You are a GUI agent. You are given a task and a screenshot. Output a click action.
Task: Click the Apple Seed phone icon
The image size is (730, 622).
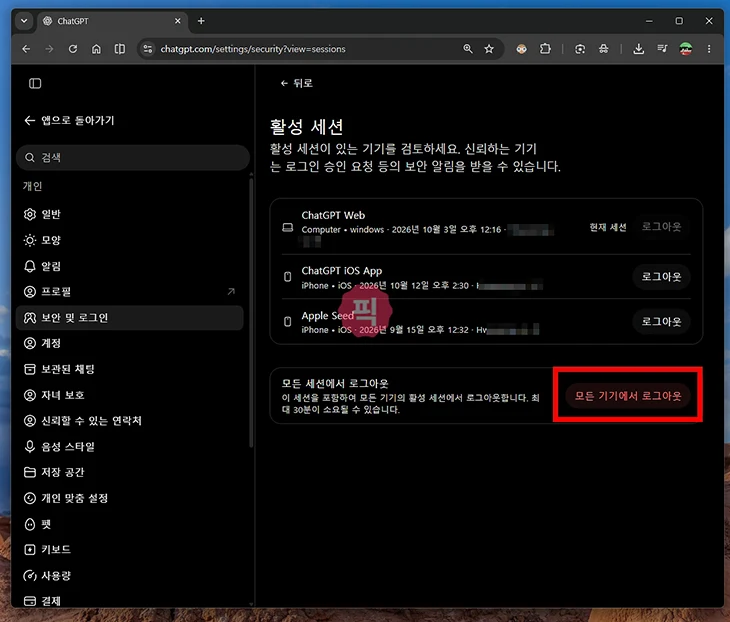(288, 321)
